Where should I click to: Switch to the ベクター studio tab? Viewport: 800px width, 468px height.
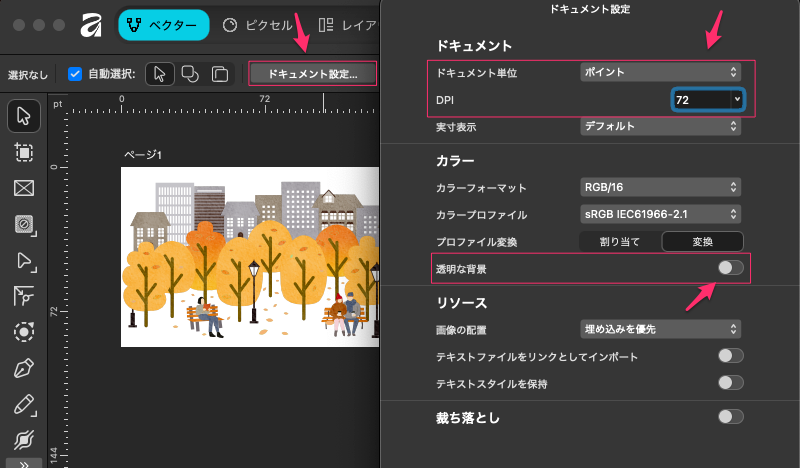click(164, 25)
